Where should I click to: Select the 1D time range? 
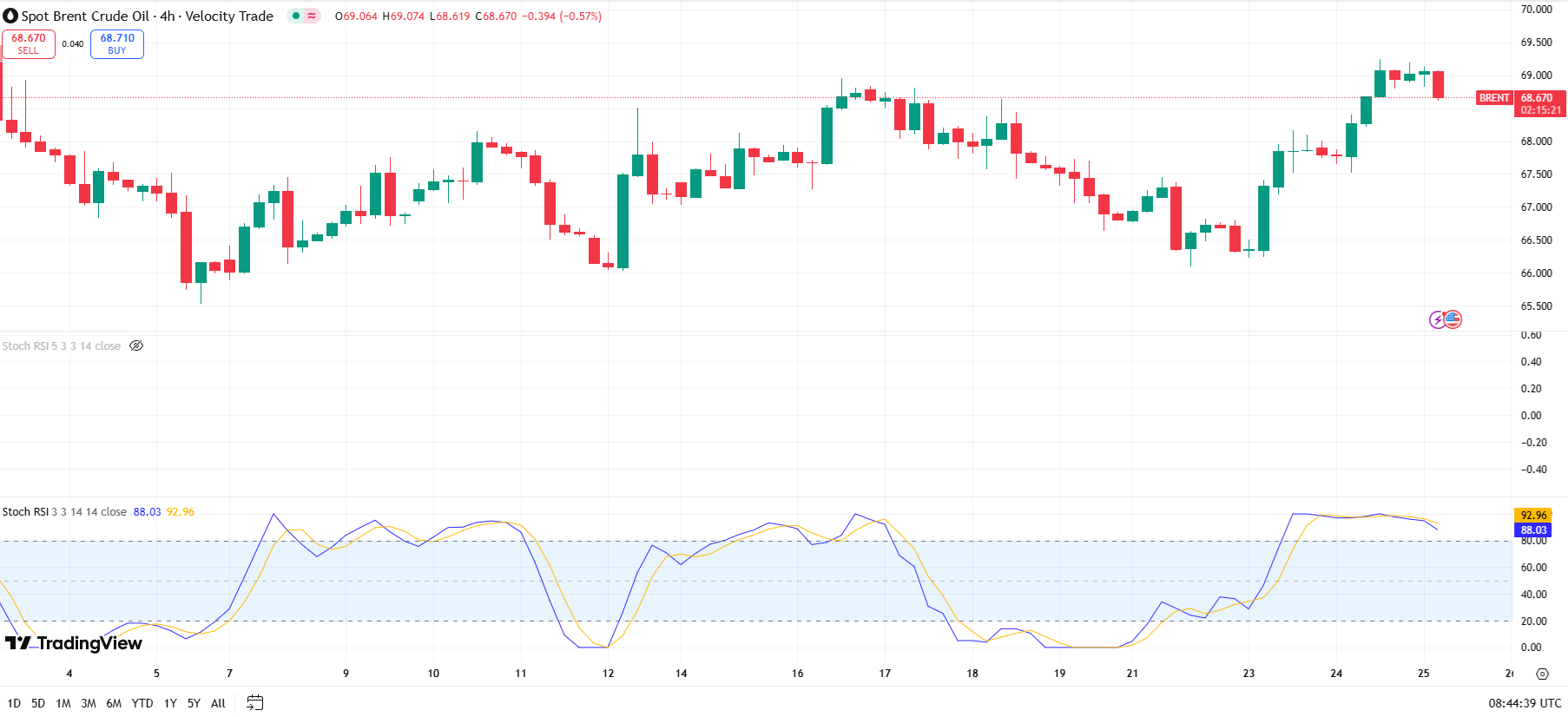[14, 703]
